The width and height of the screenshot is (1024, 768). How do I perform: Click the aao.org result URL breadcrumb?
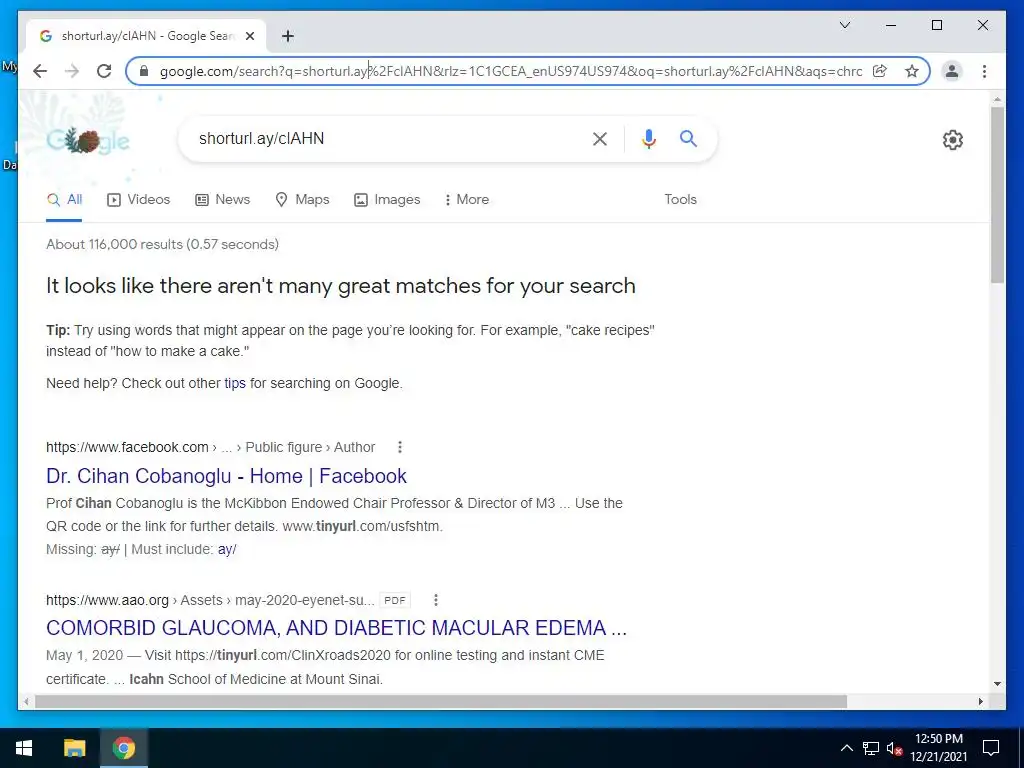[x=210, y=600]
